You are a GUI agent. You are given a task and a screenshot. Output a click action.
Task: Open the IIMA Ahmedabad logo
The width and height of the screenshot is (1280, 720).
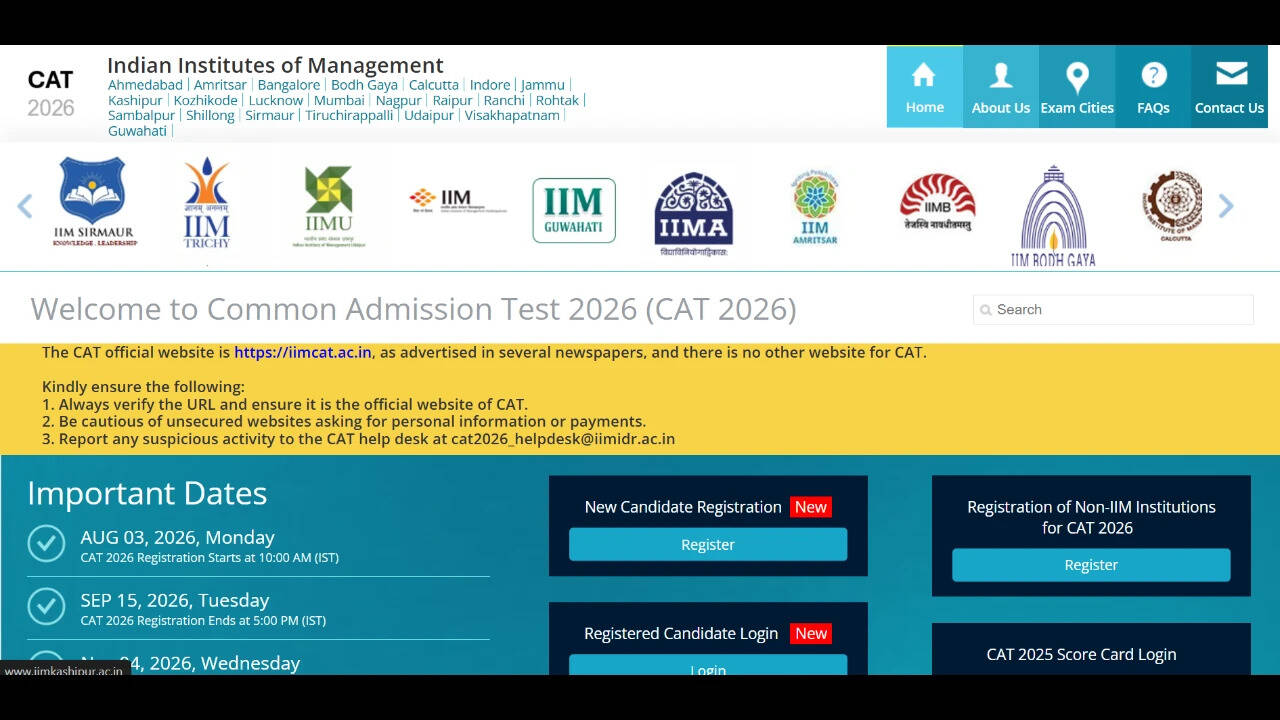[x=694, y=214]
